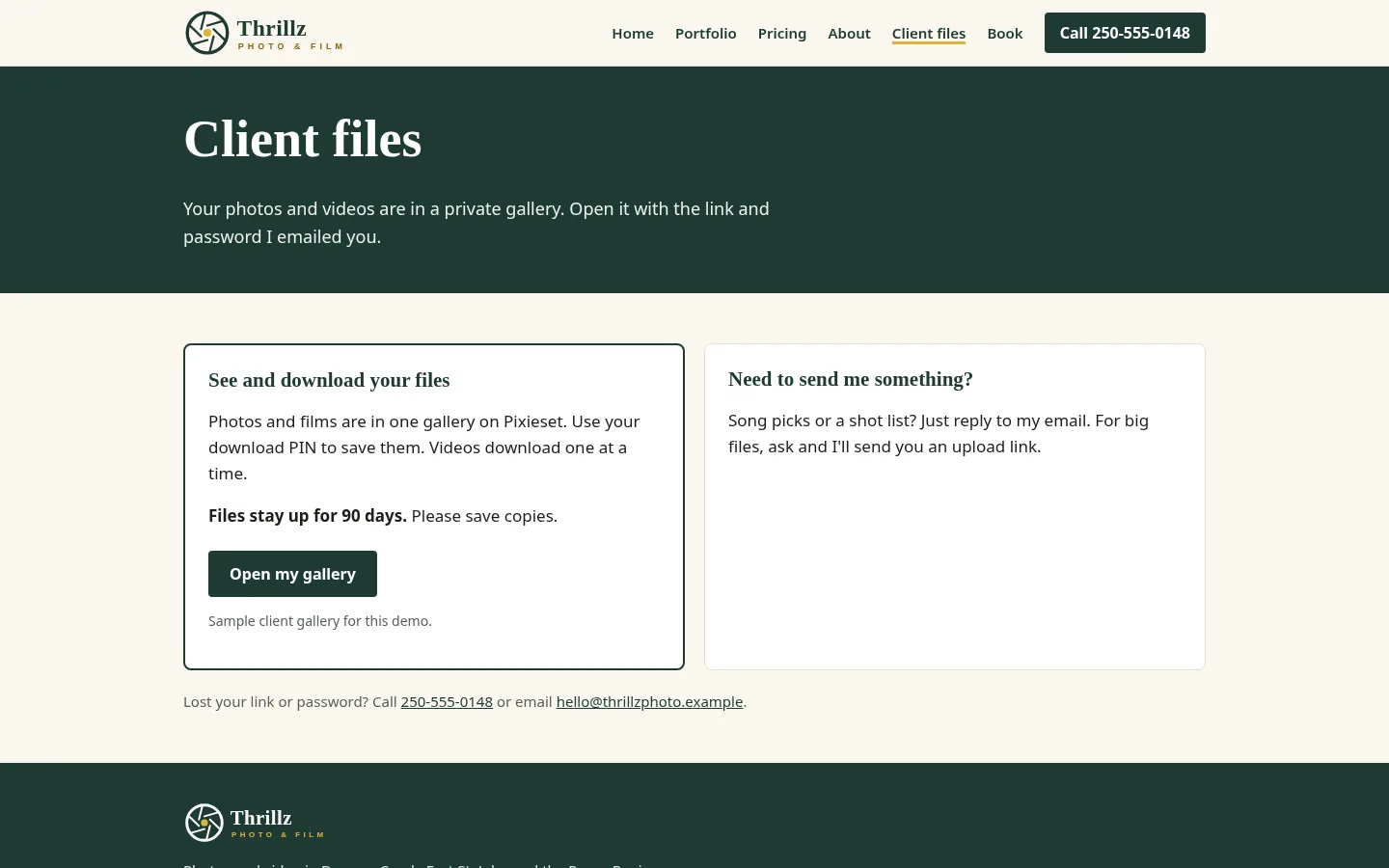Open my gallery button
Image resolution: width=1389 pixels, height=868 pixels.
(x=292, y=574)
